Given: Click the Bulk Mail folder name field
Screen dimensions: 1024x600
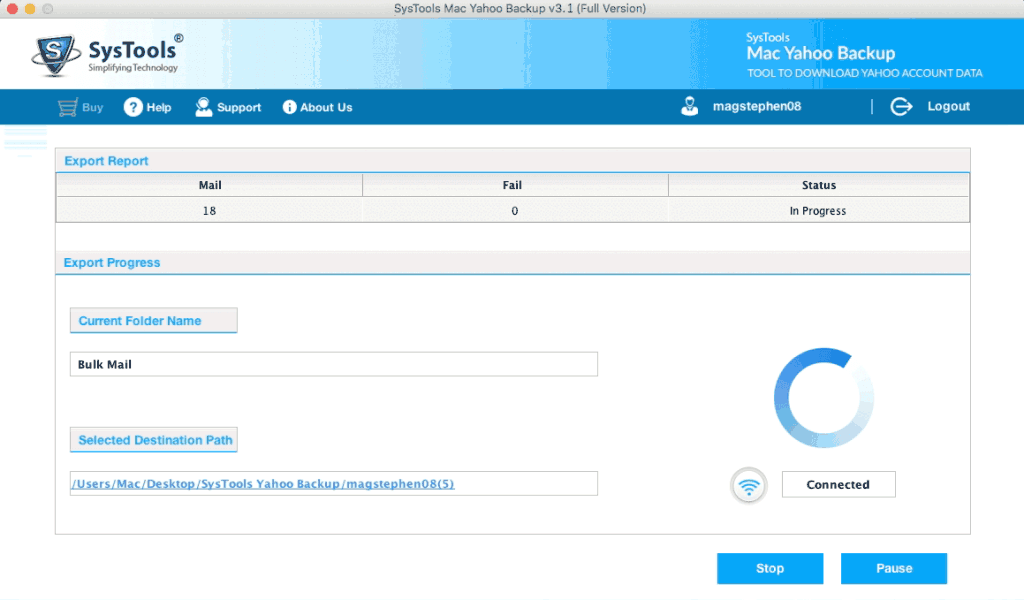Looking at the screenshot, I should coord(334,364).
